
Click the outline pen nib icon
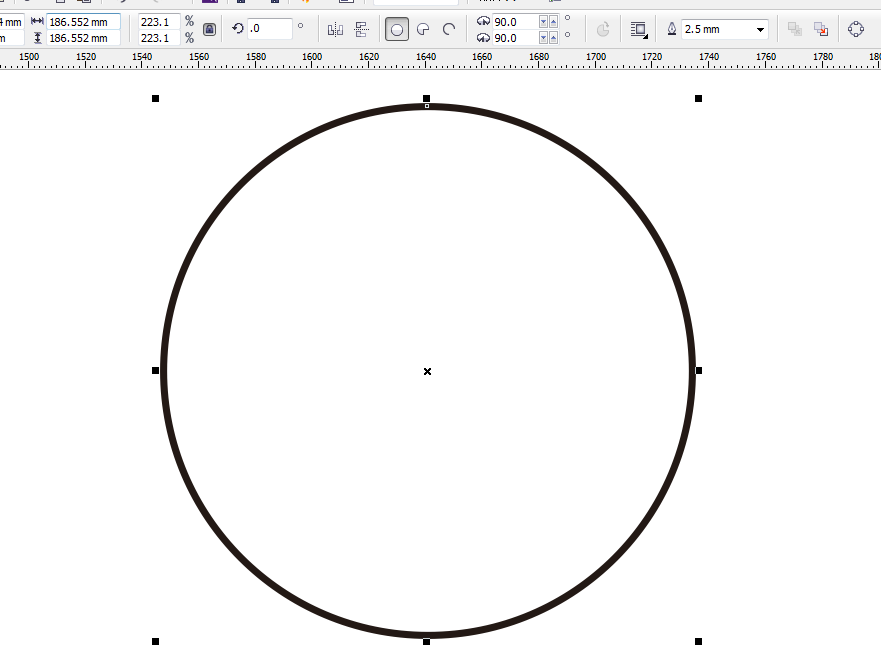[671, 29]
